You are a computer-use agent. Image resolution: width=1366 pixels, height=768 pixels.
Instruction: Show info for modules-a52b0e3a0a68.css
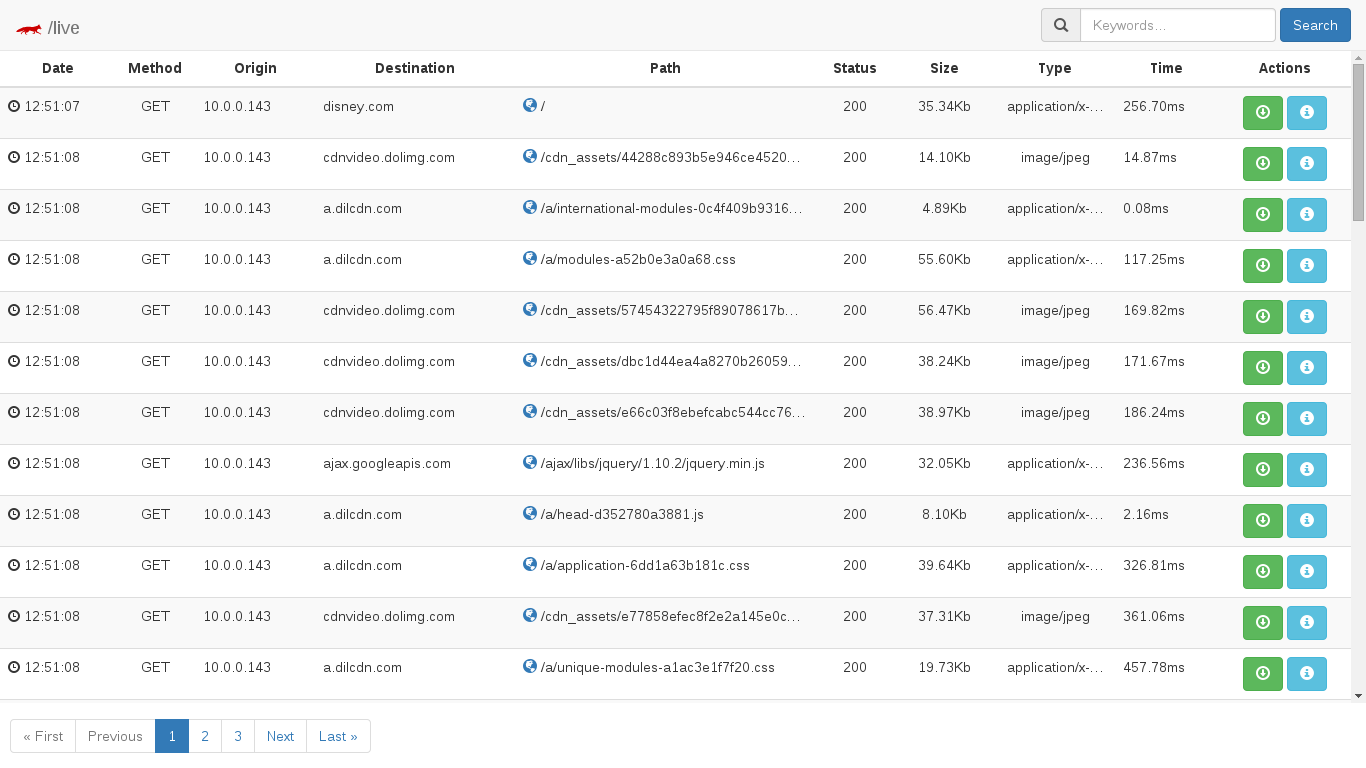[x=1307, y=266]
